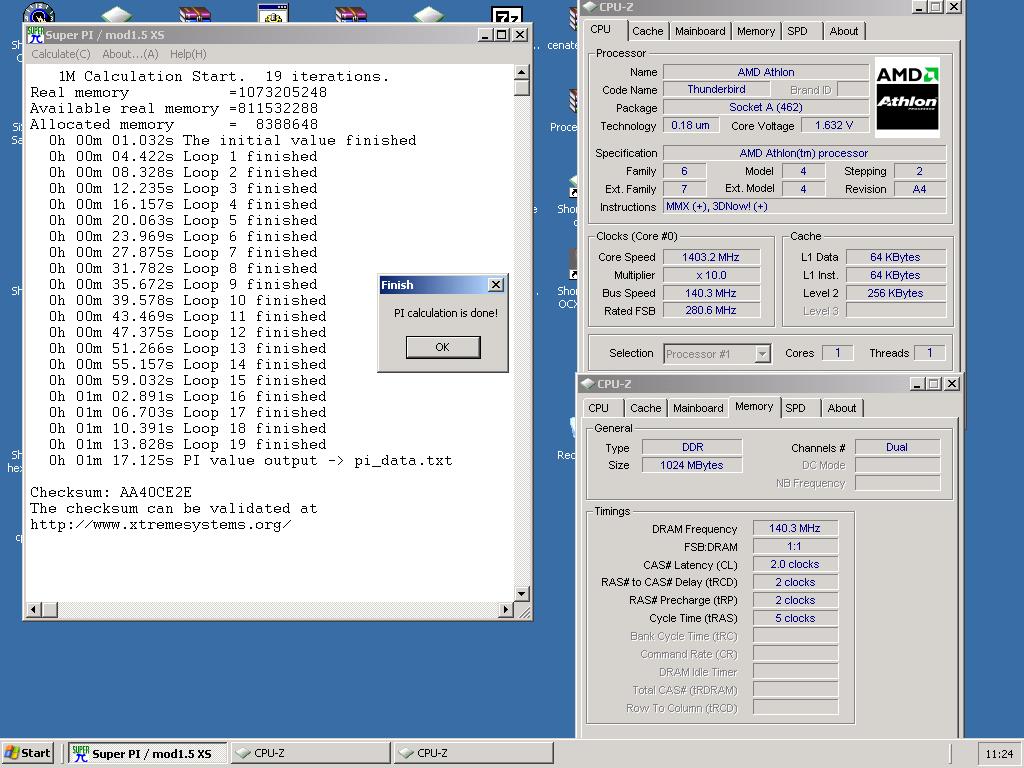Click the upper CPU-Z title bar icon
This screenshot has width=1024, height=768.
point(590,7)
